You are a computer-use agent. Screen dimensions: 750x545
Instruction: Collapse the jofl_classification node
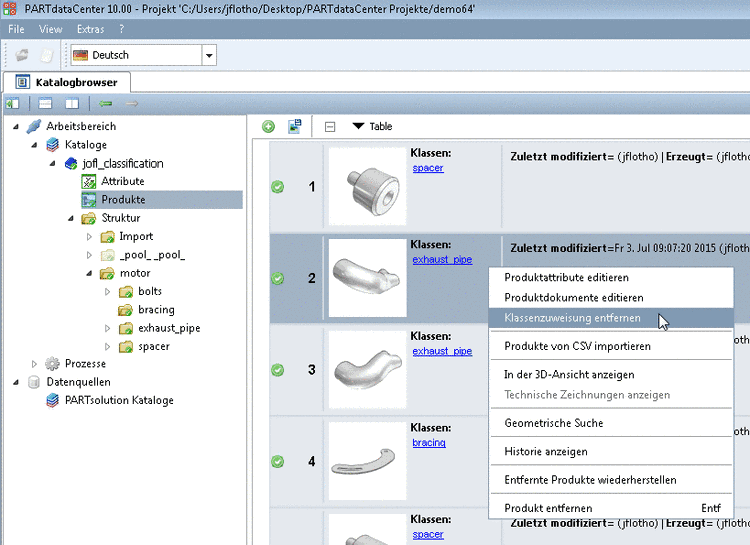53,164
